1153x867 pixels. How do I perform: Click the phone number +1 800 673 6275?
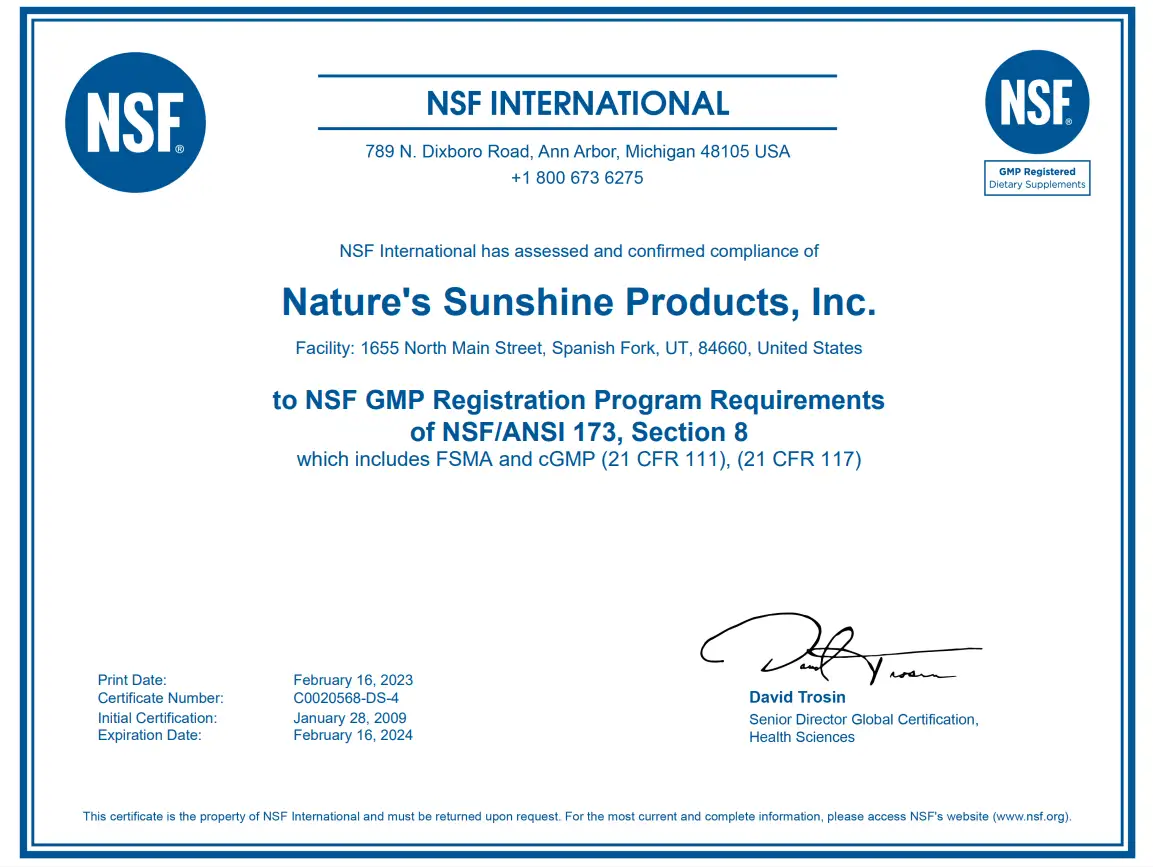pos(577,178)
